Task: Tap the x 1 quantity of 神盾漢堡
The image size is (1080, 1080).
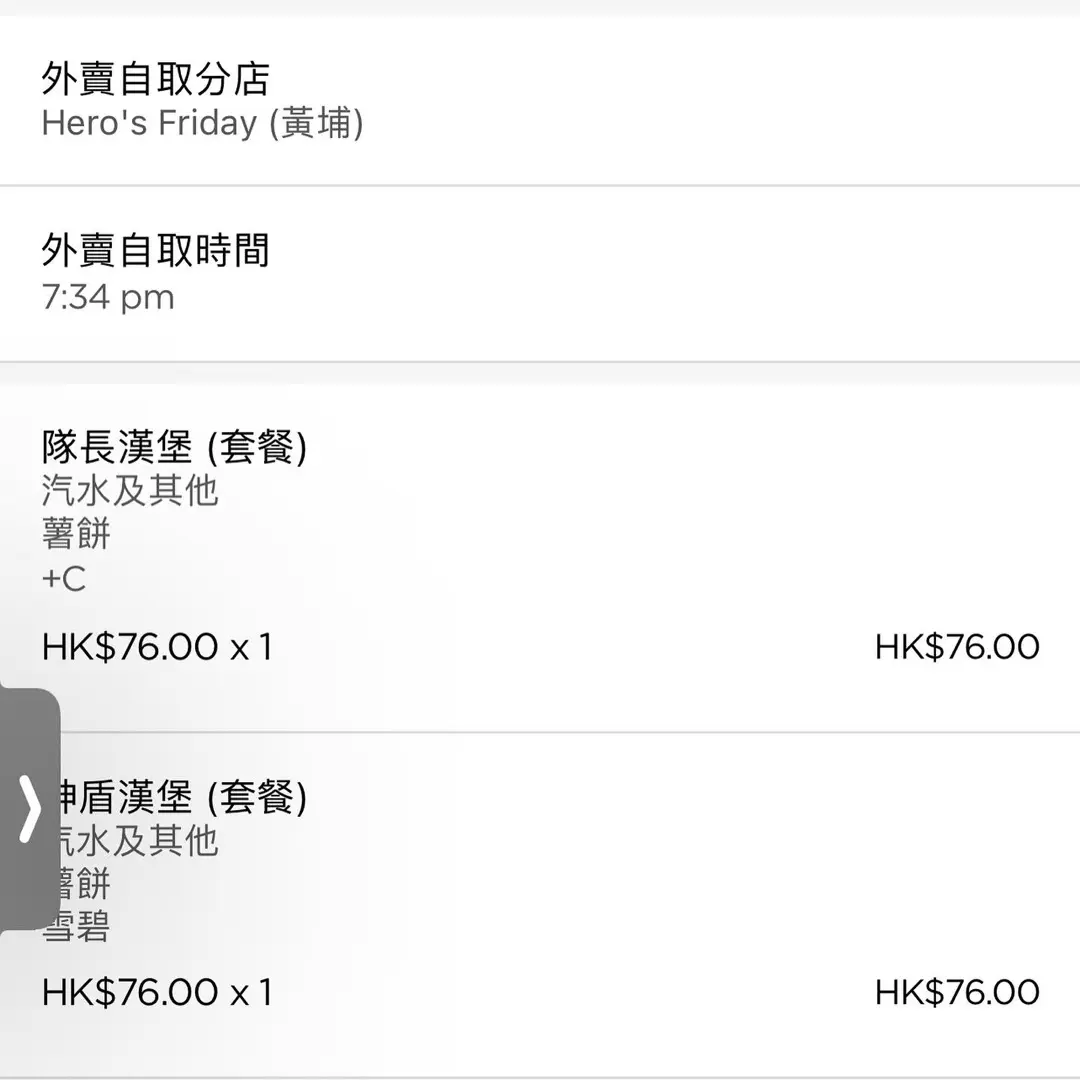Action: pyautogui.click(x=251, y=992)
